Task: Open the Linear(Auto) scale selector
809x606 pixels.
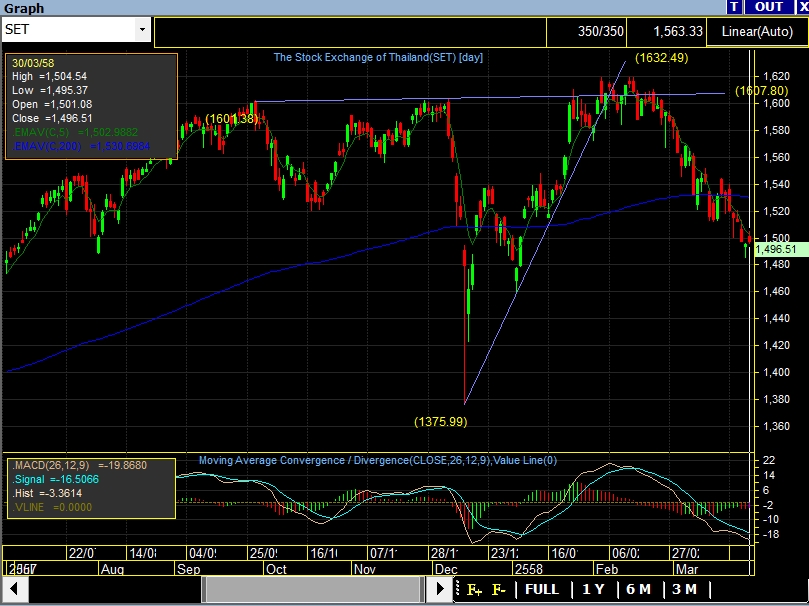Action: 757,31
